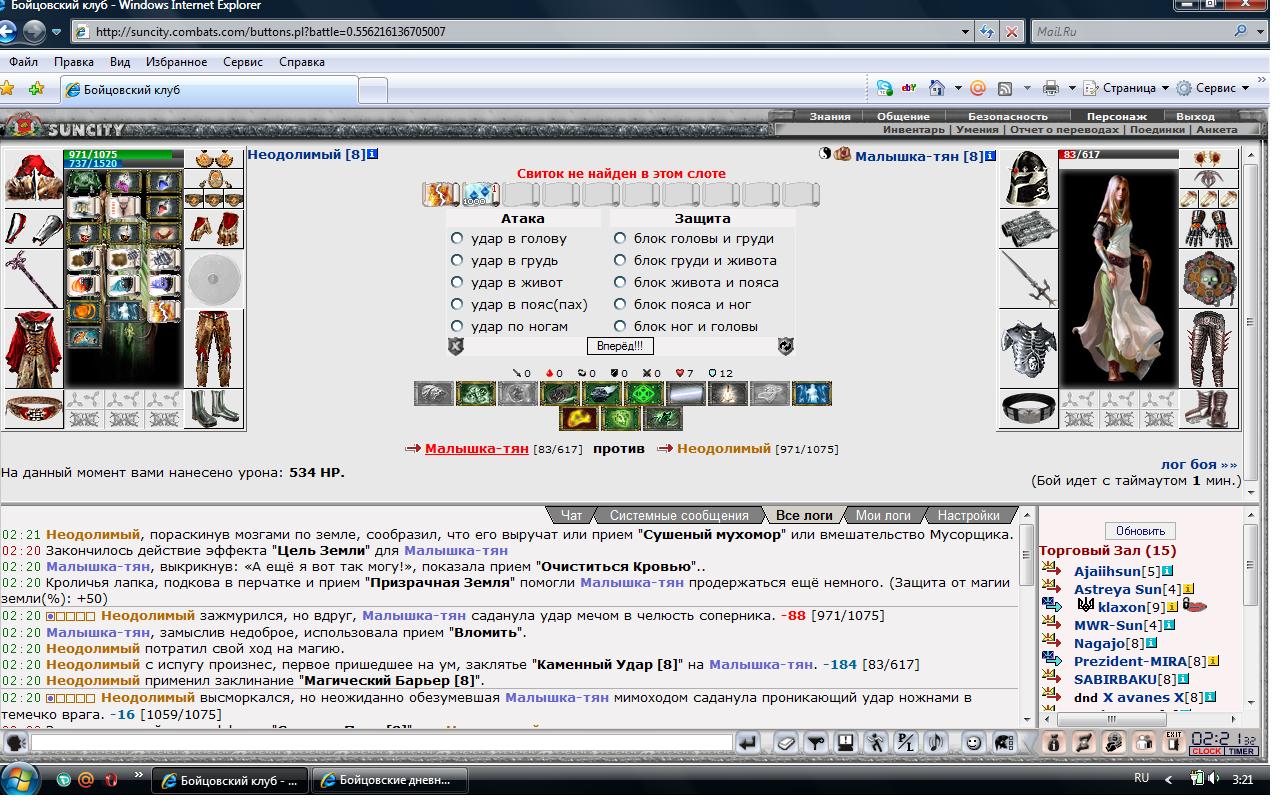Open the Инвентарь link

pos(913,129)
